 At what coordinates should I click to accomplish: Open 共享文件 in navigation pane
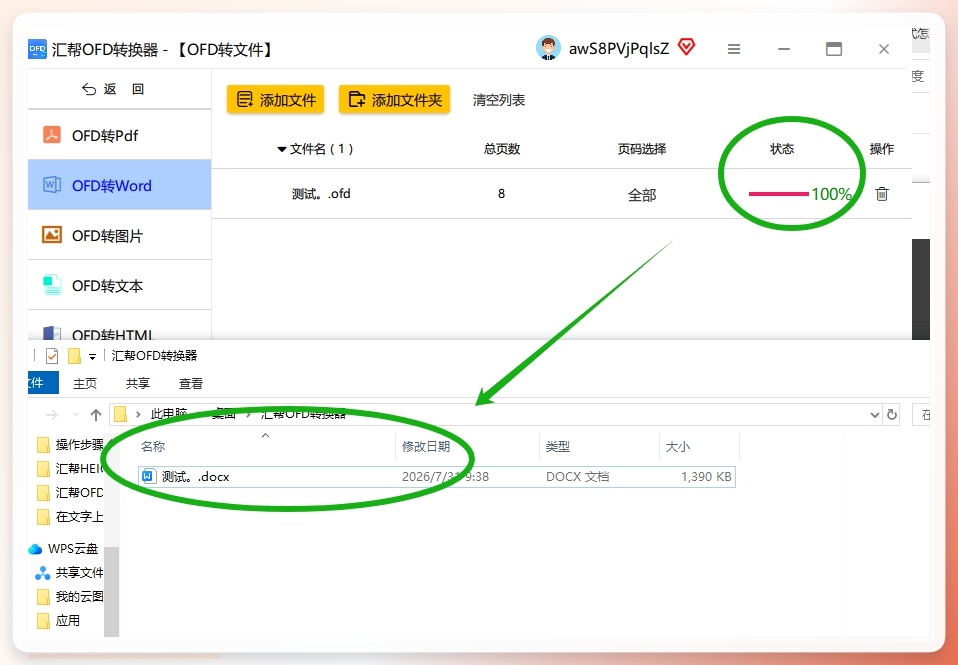point(69,573)
